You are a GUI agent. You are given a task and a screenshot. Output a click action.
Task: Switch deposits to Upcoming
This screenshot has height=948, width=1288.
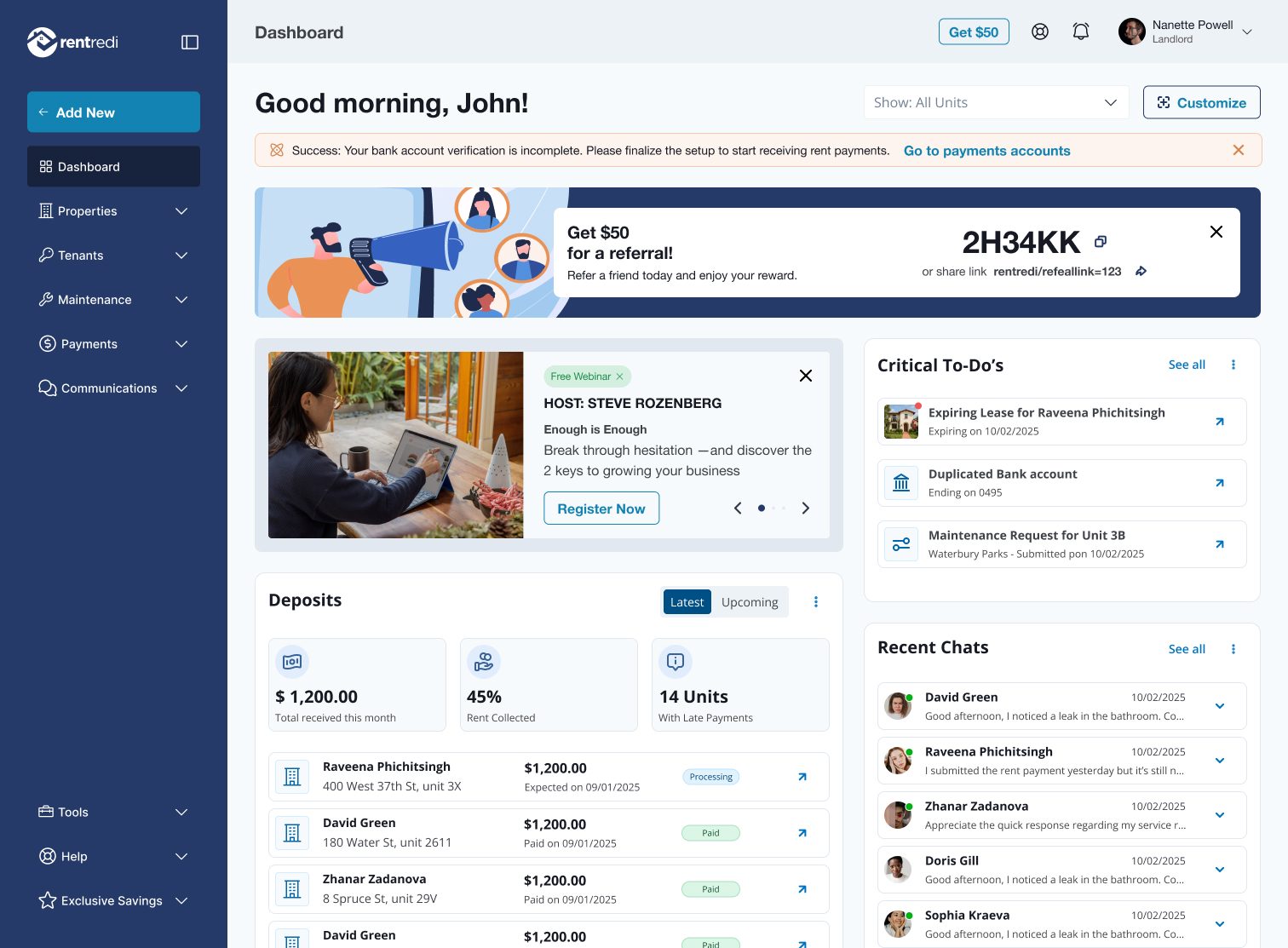point(750,602)
